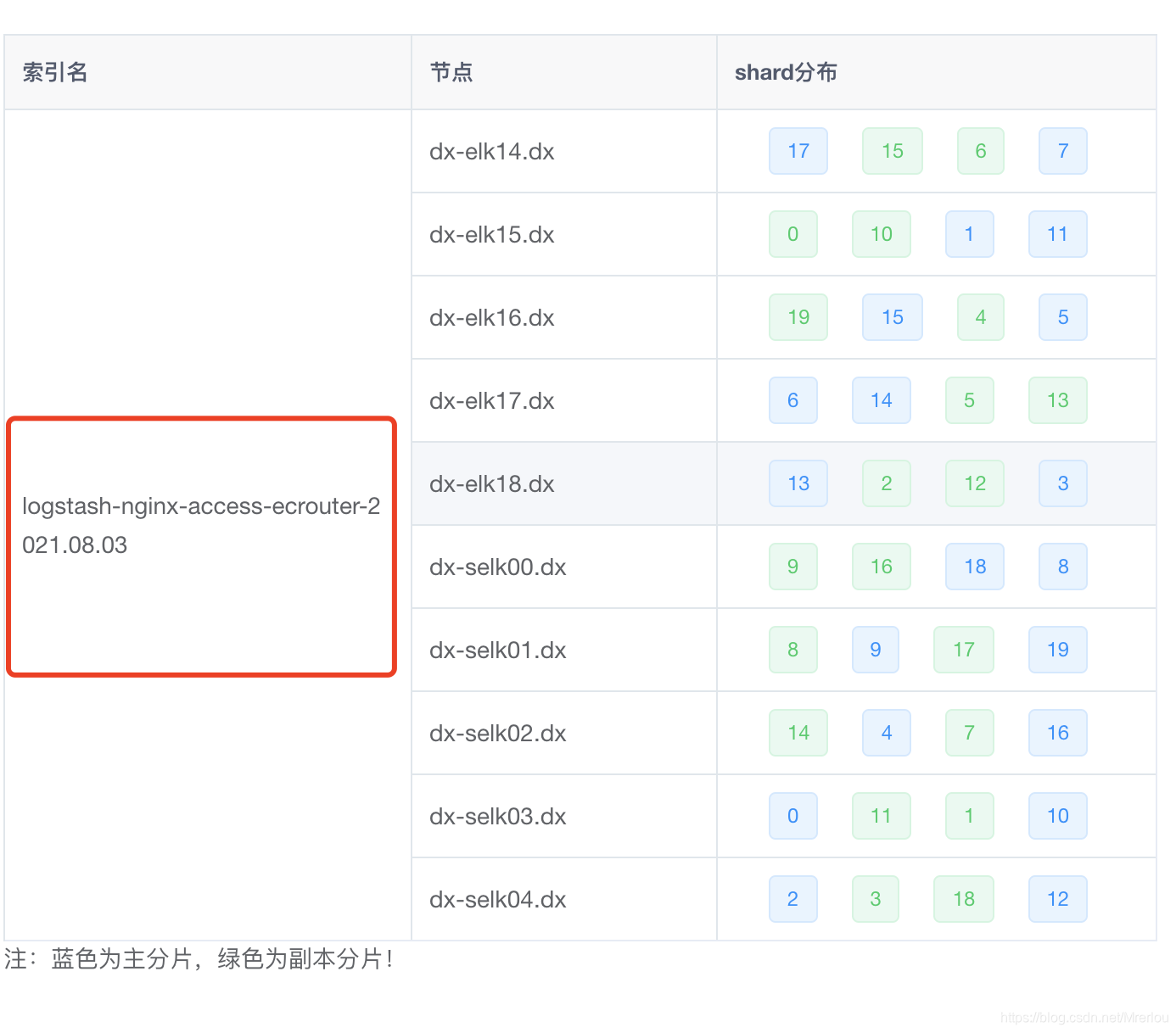
Task: Click blue shard 12 on dx-selk04.dx
Action: click(1058, 899)
